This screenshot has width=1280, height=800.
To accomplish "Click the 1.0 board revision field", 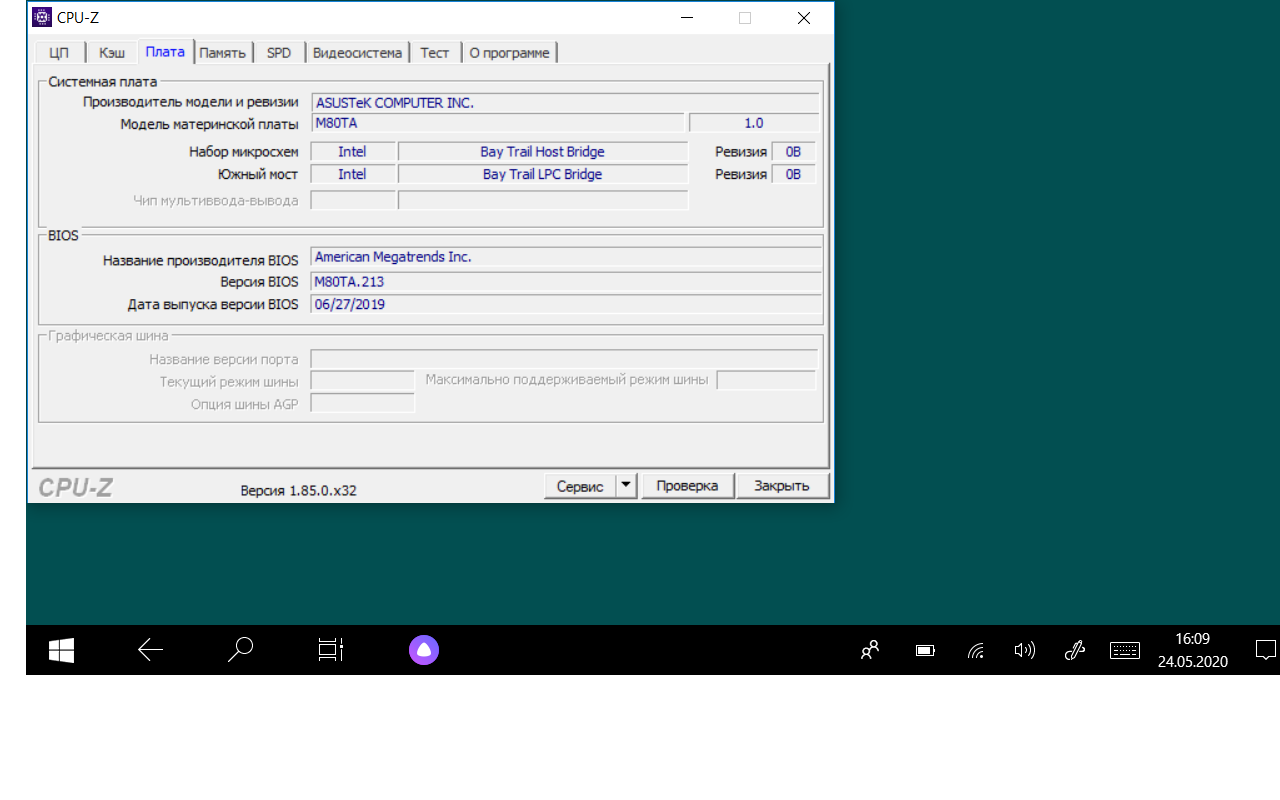I will pyautogui.click(x=754, y=123).
